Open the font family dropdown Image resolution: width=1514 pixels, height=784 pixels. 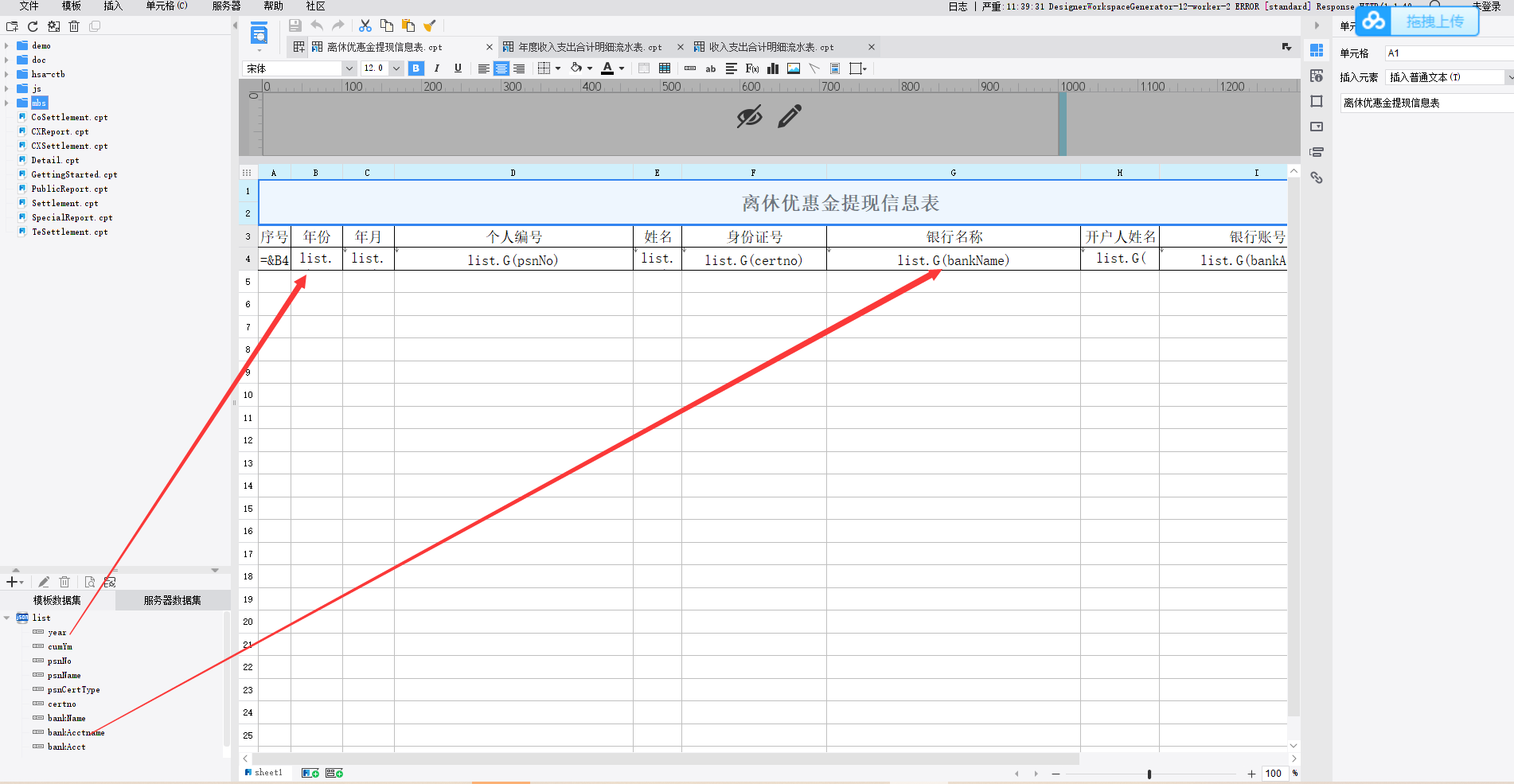(349, 68)
